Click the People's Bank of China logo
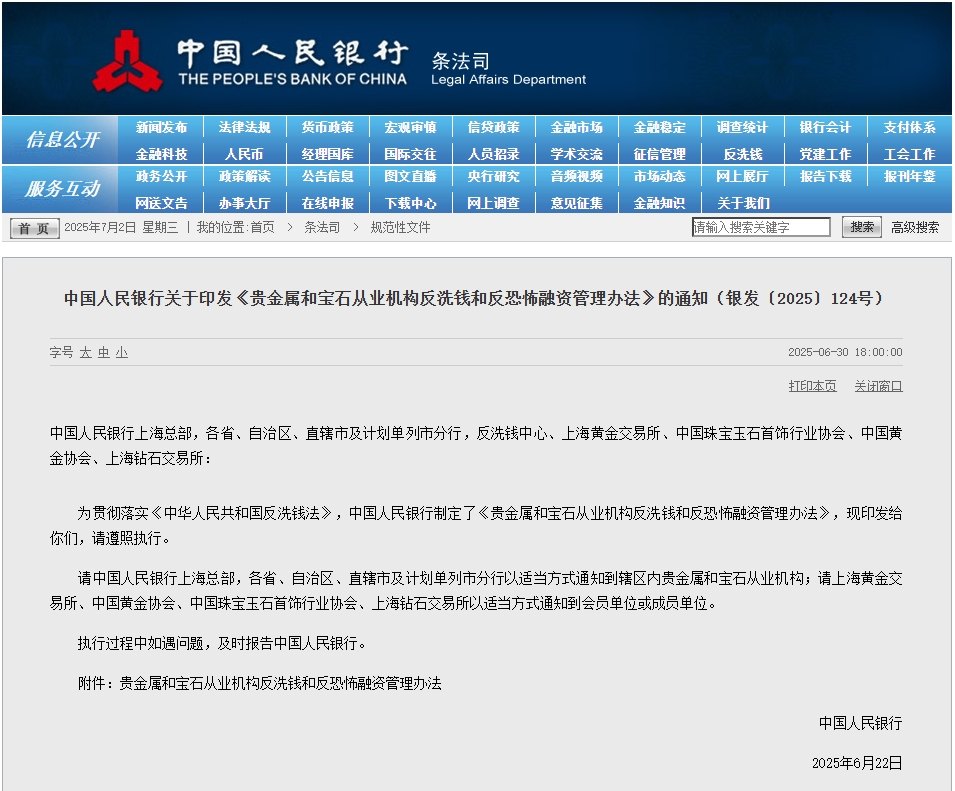Screen dimensions: 955x791 point(128,60)
